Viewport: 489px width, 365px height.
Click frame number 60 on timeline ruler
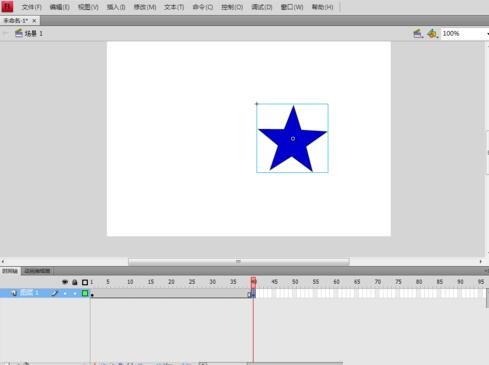336,282
